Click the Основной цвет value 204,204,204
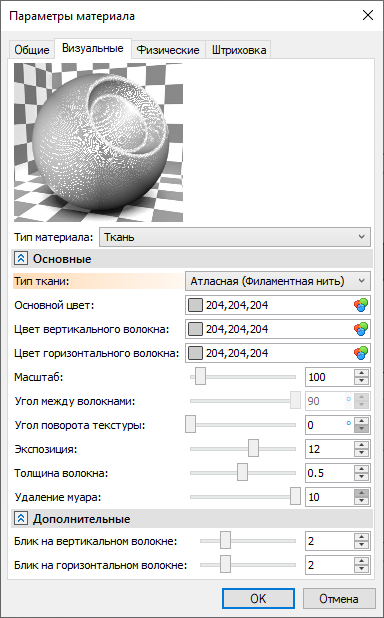The width and height of the screenshot is (384, 618). click(237, 305)
